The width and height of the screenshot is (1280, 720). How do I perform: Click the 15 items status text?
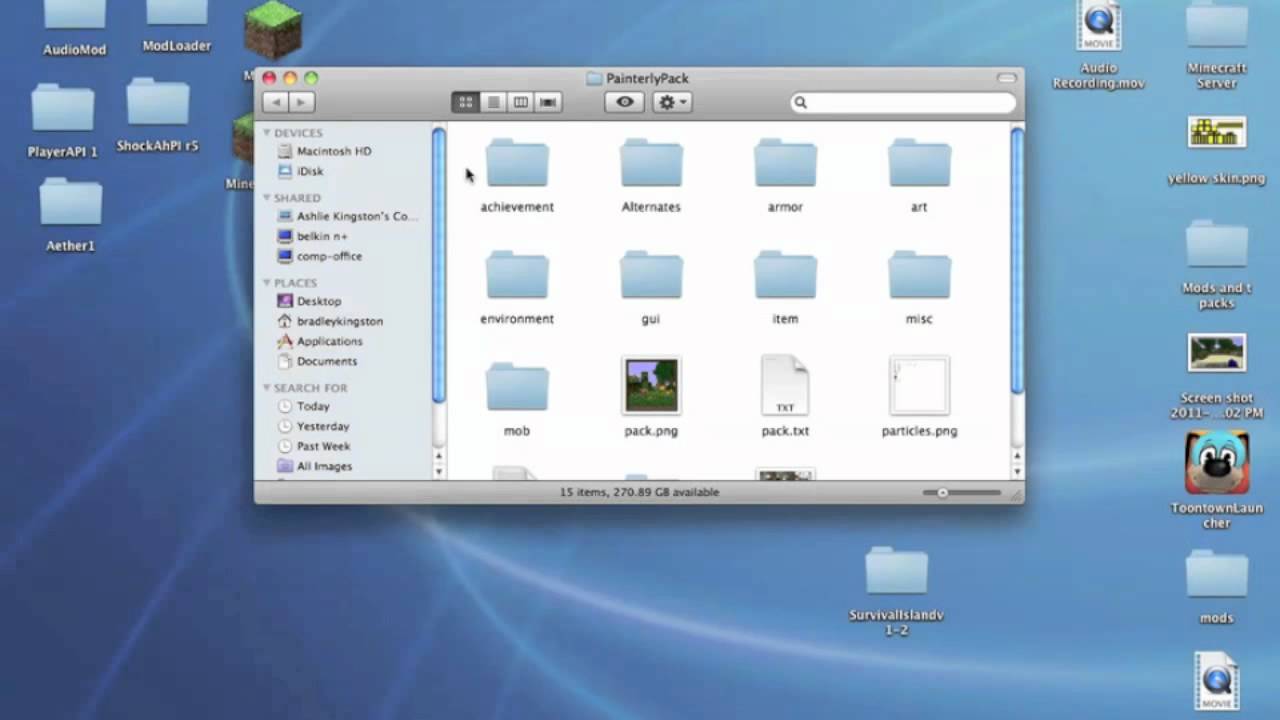(639, 492)
